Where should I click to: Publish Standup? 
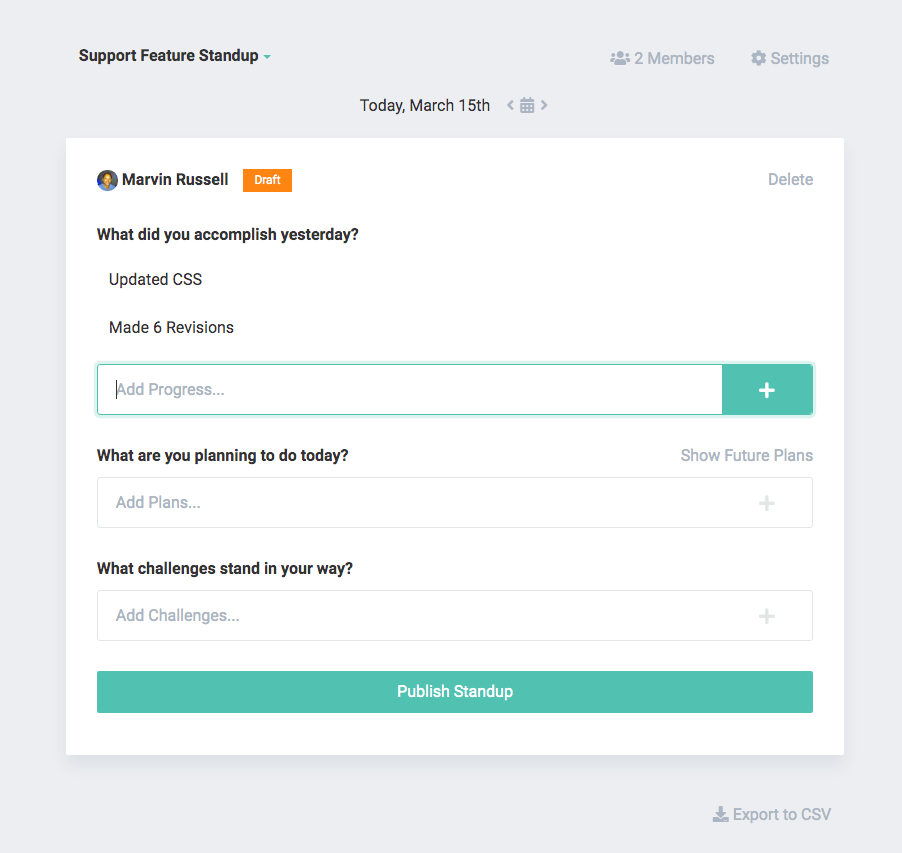tap(455, 691)
